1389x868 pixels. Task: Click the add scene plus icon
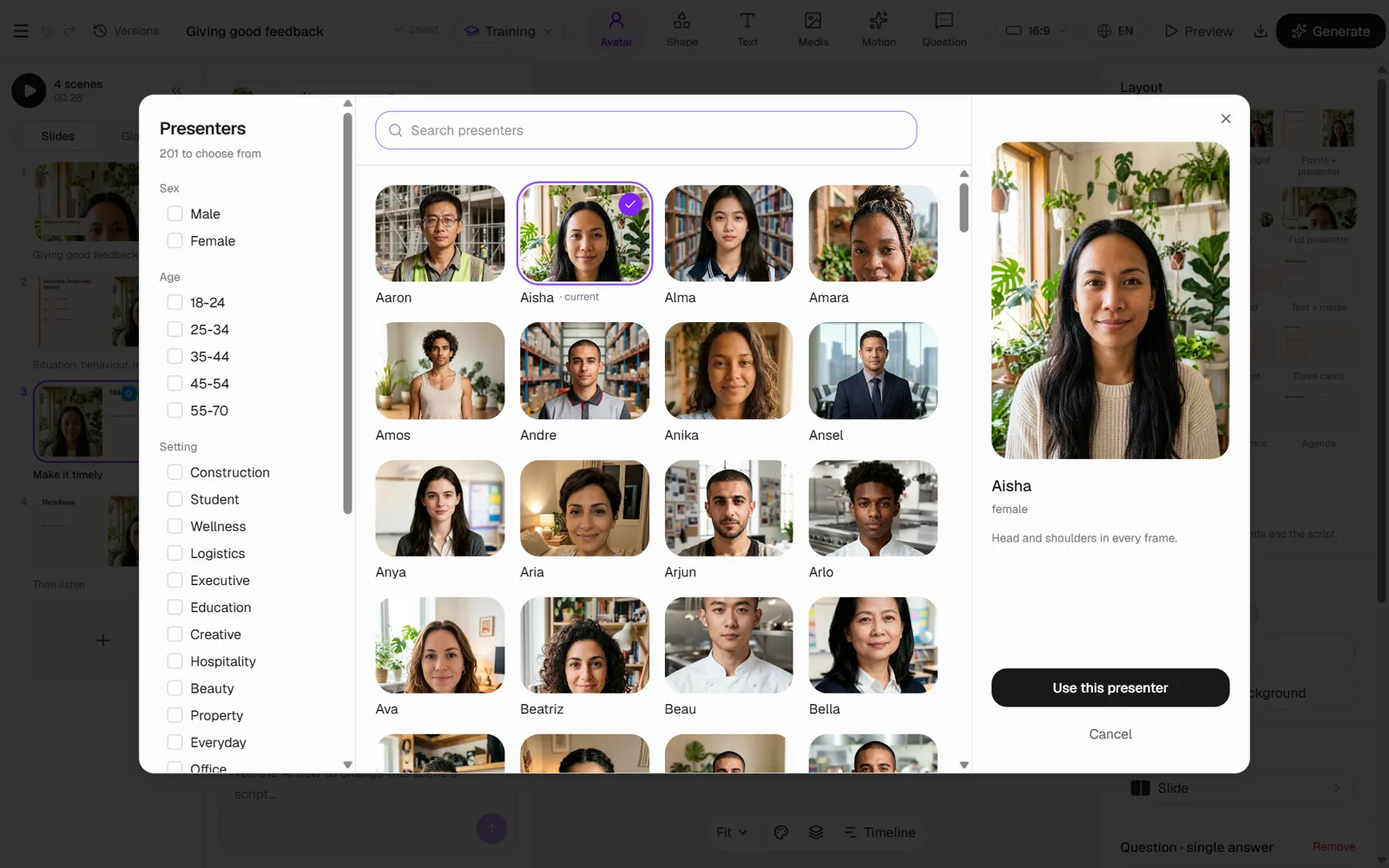[x=103, y=641]
